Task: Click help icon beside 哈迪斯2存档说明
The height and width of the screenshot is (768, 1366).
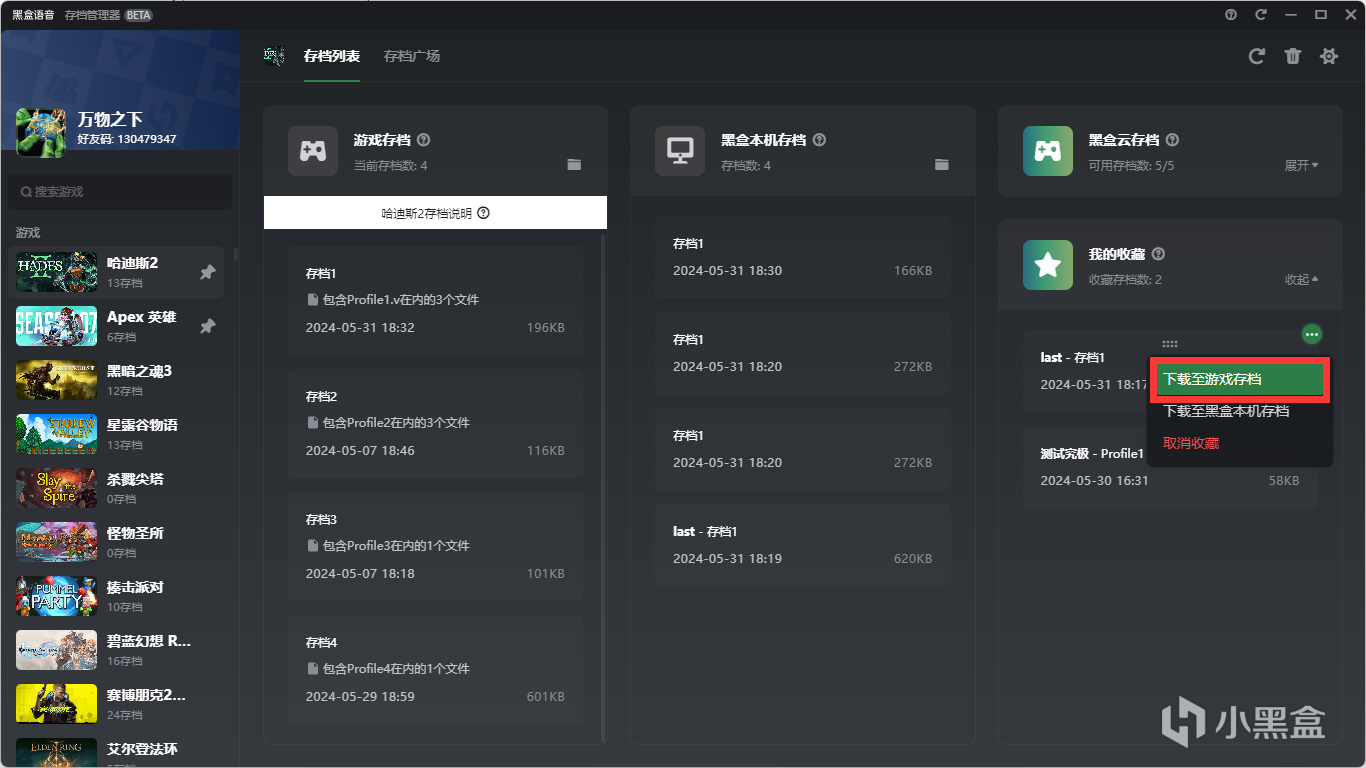Action: 483,213
